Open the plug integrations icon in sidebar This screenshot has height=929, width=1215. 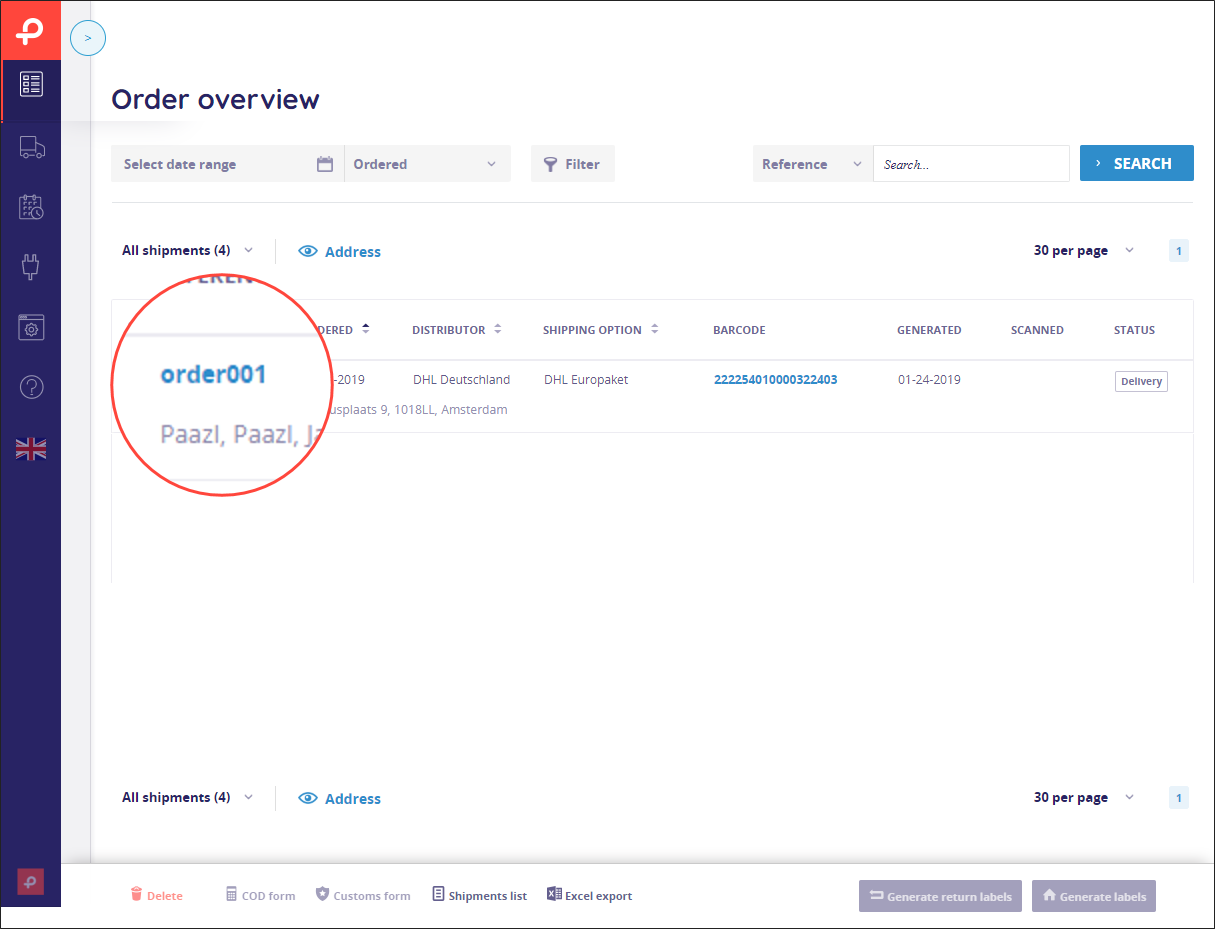31,267
